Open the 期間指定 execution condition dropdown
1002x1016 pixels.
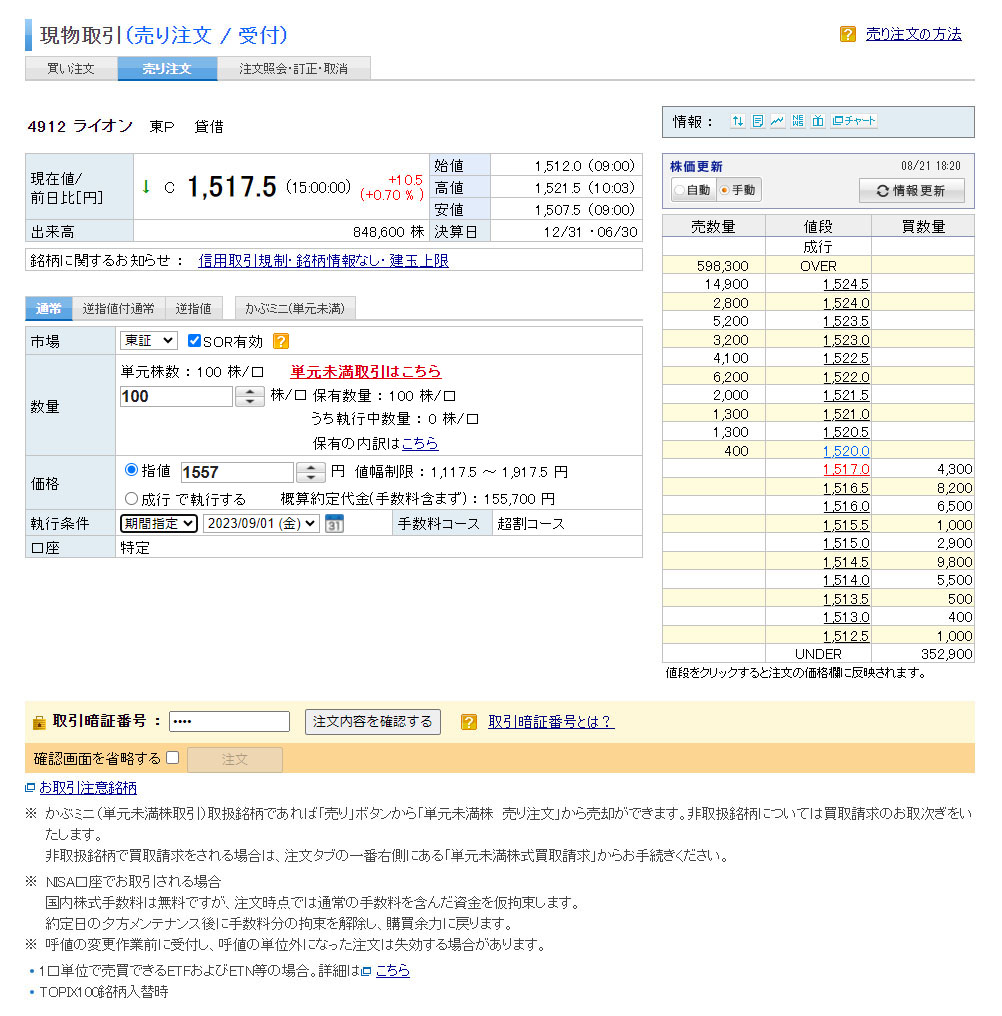159,523
